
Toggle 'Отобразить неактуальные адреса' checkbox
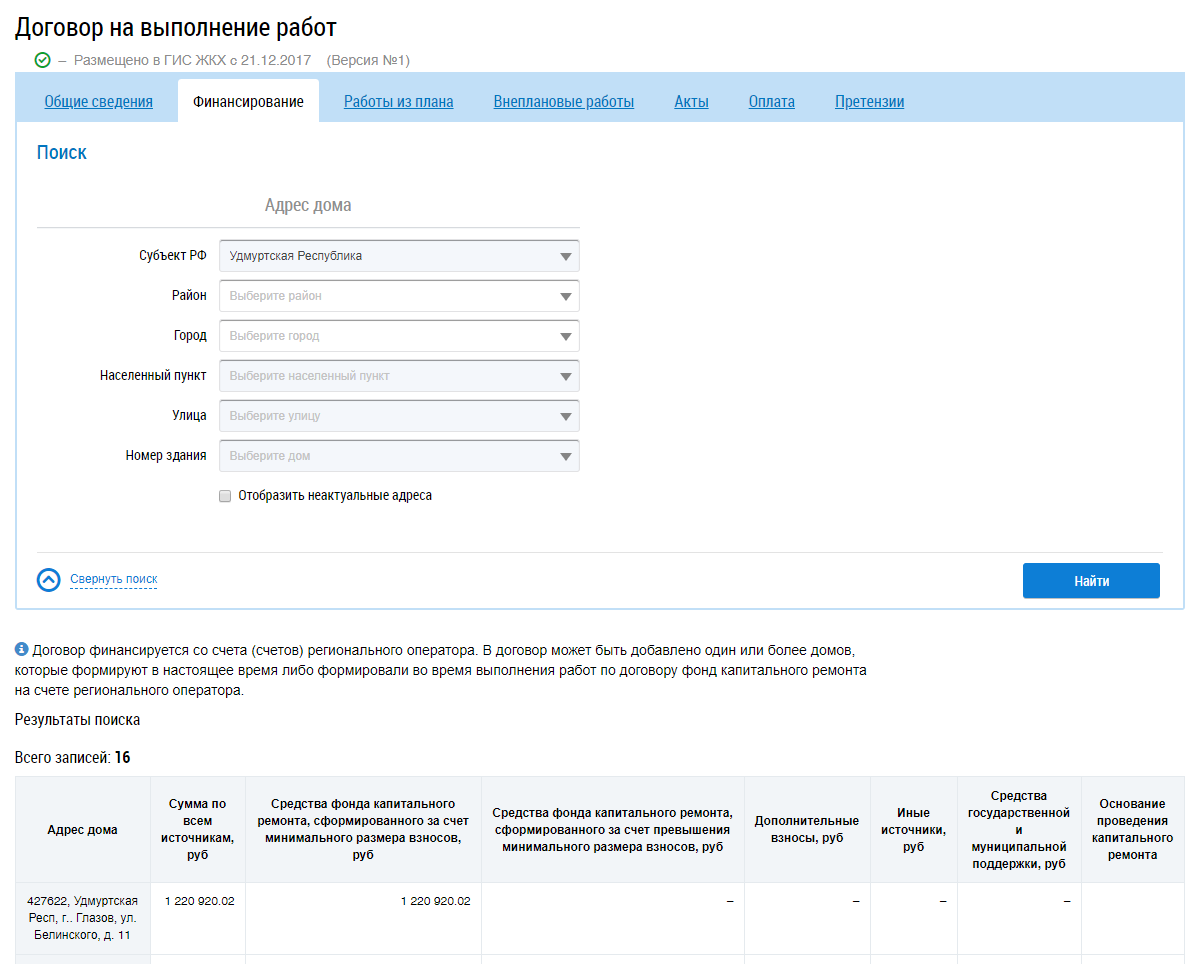pyautogui.click(x=225, y=496)
